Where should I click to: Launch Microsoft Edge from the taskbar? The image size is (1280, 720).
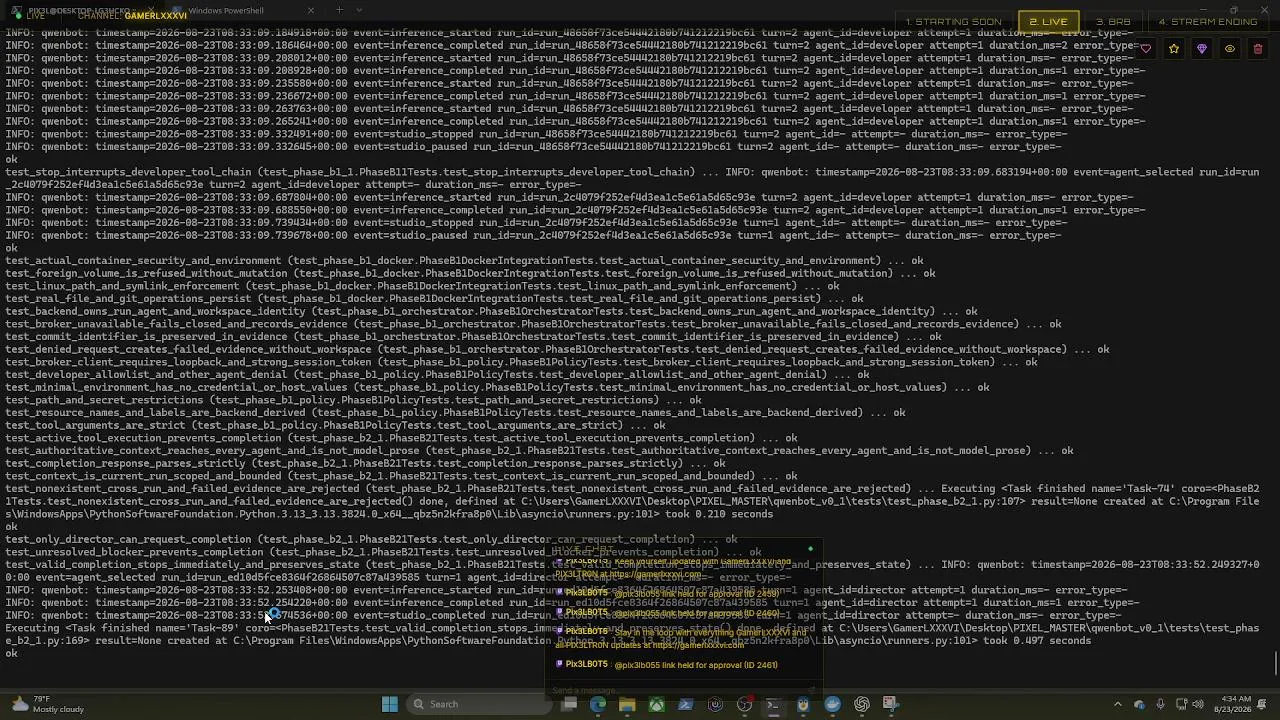598,704
